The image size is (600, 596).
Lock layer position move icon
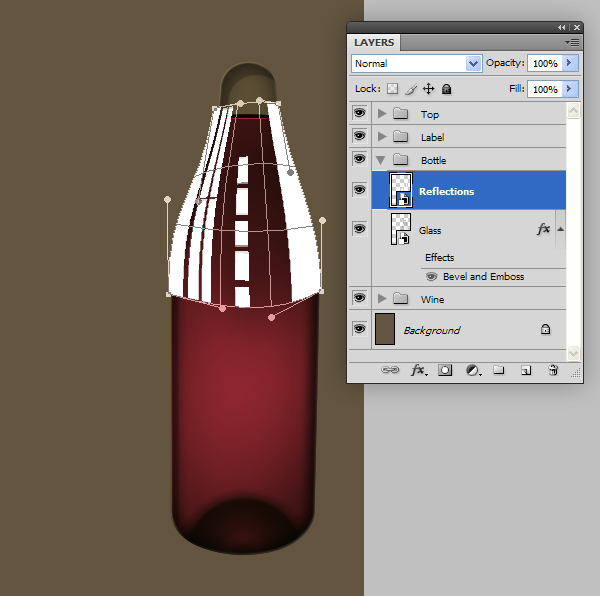tap(429, 89)
